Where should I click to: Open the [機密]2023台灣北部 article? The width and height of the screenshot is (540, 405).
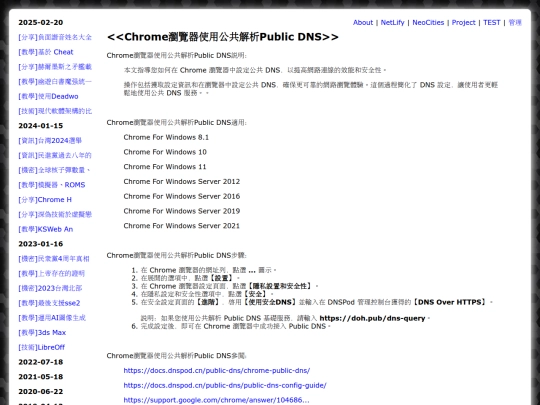pos(50,288)
